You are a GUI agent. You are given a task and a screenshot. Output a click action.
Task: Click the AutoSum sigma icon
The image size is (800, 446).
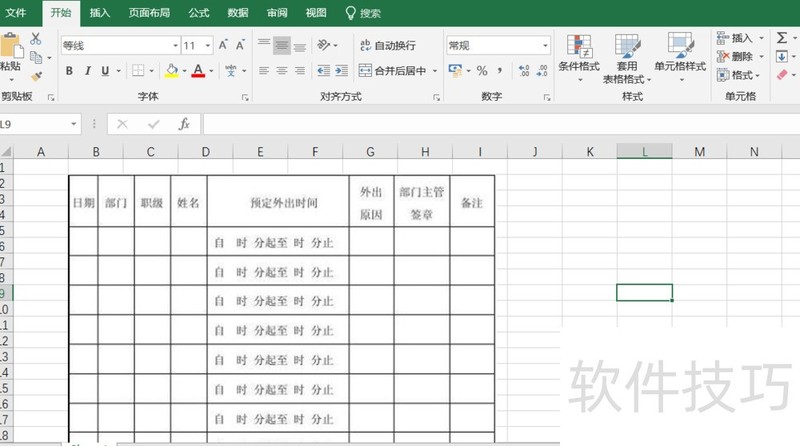[781, 38]
